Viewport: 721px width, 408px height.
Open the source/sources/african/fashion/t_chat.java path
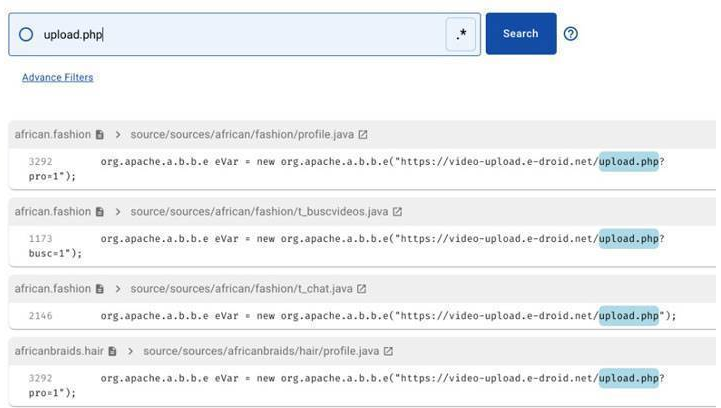(x=241, y=289)
